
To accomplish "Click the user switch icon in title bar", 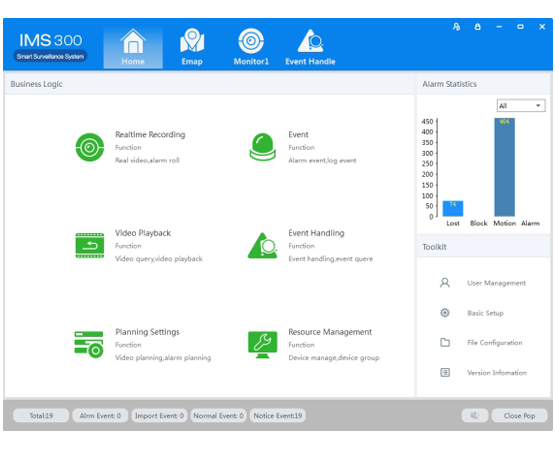I will tap(456, 27).
